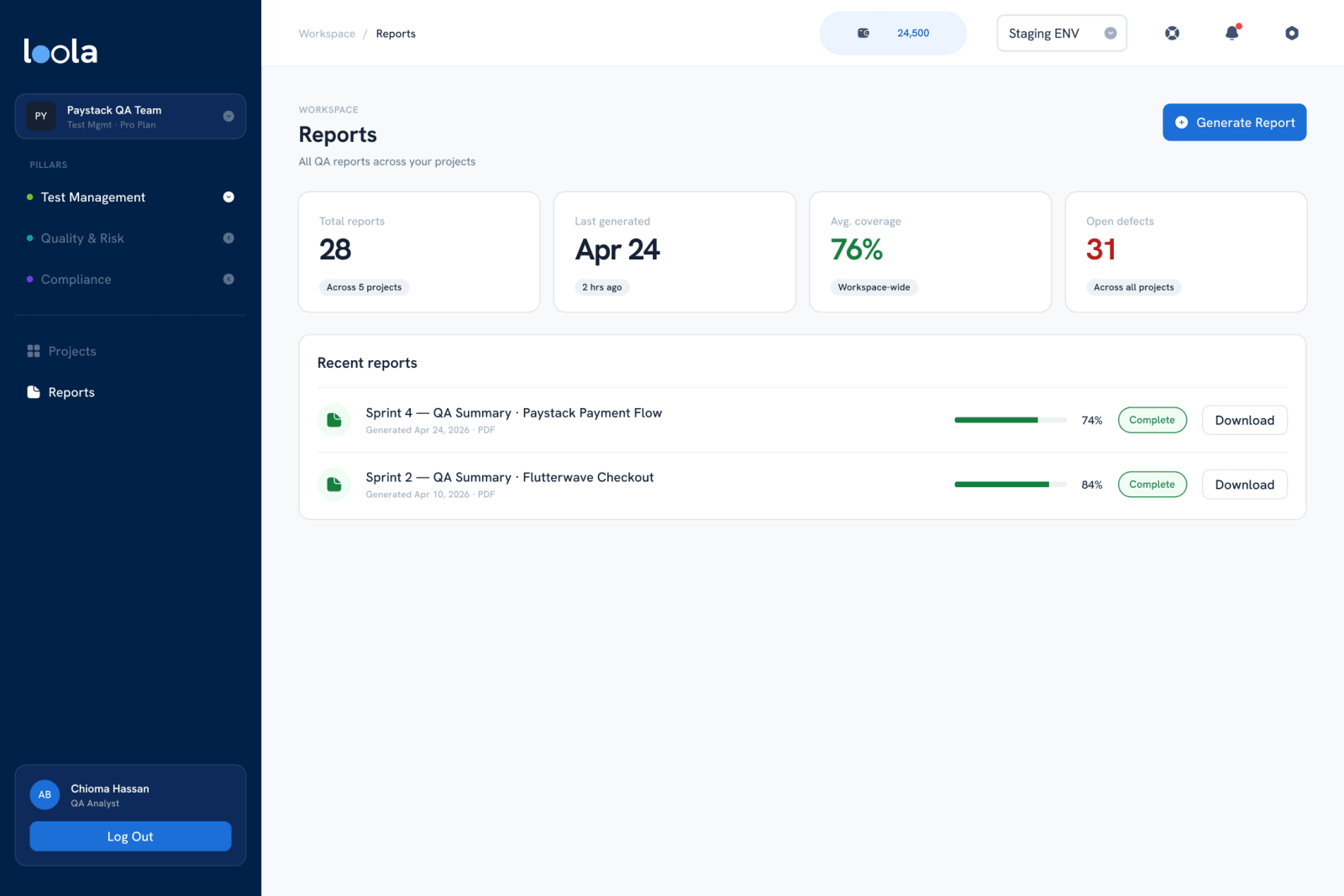Click the Log Out button
This screenshot has width=1344, height=896.
point(130,836)
